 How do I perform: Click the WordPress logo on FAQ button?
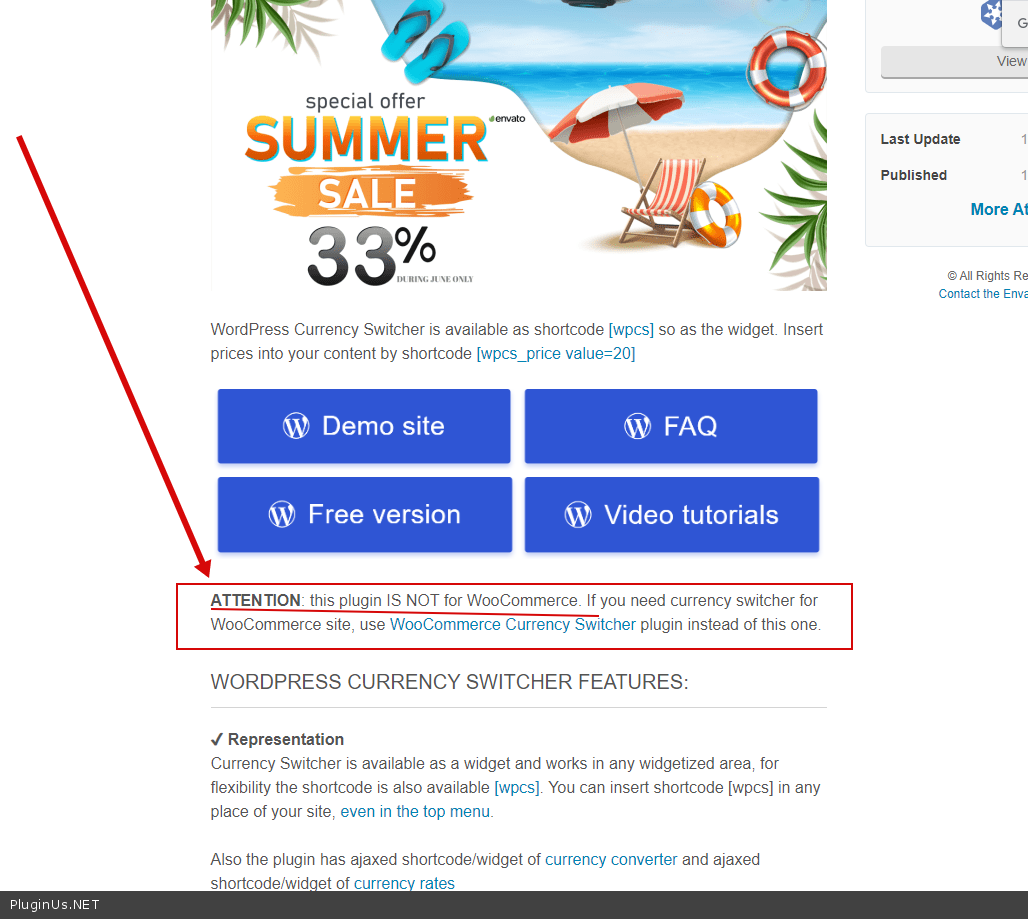[x=637, y=426]
